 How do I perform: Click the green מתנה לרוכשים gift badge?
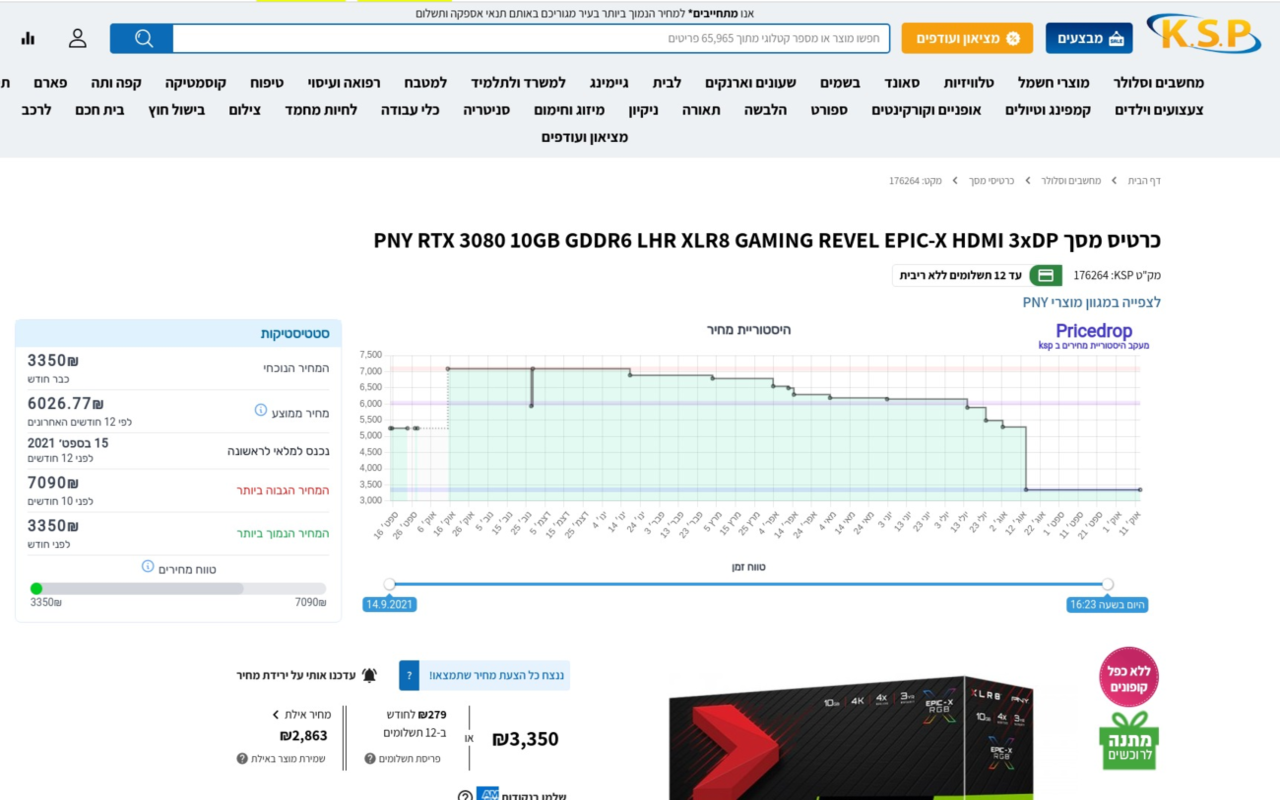(1129, 741)
